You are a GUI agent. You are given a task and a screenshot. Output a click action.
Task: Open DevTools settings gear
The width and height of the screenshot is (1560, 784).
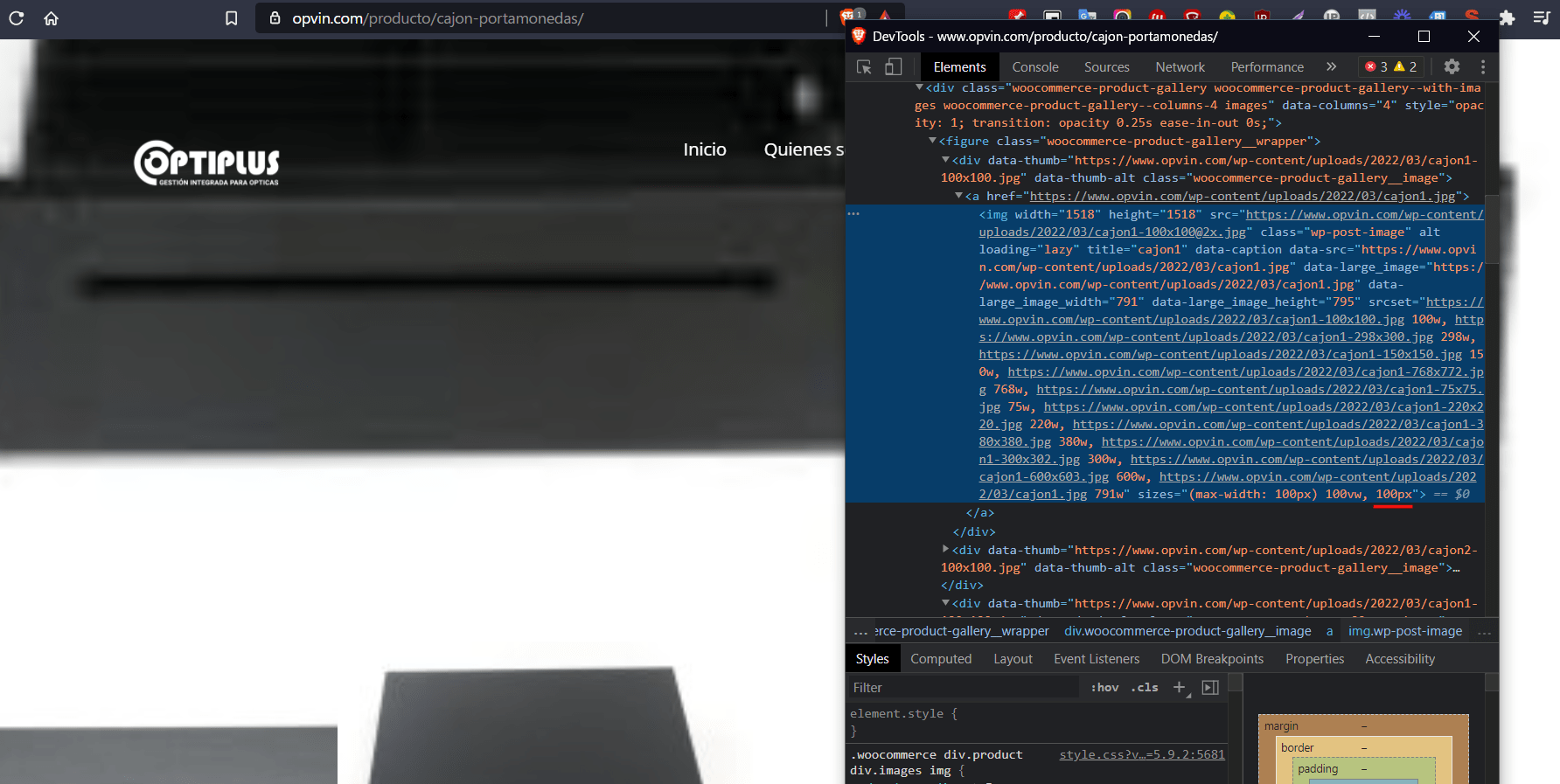click(x=1452, y=66)
